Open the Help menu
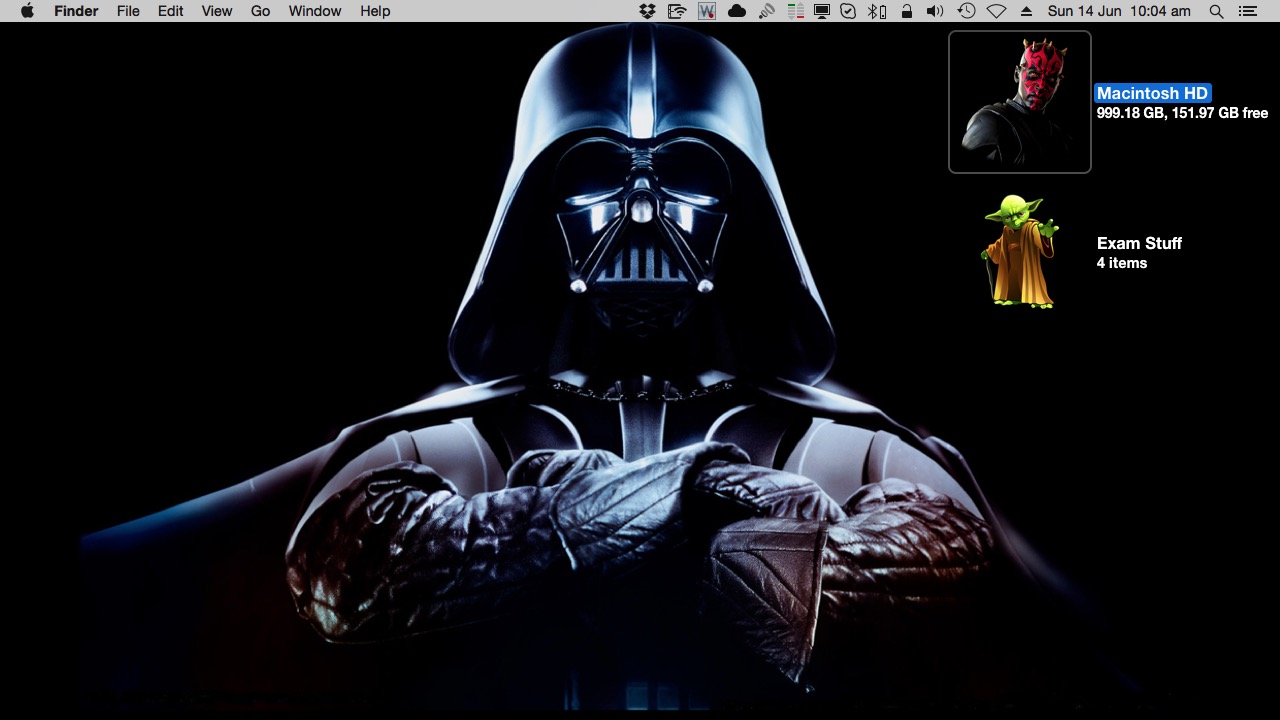Image resolution: width=1280 pixels, height=720 pixels. pos(375,11)
